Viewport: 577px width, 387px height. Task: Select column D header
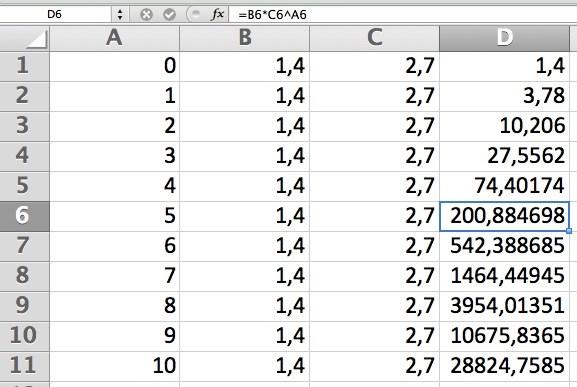coord(504,38)
